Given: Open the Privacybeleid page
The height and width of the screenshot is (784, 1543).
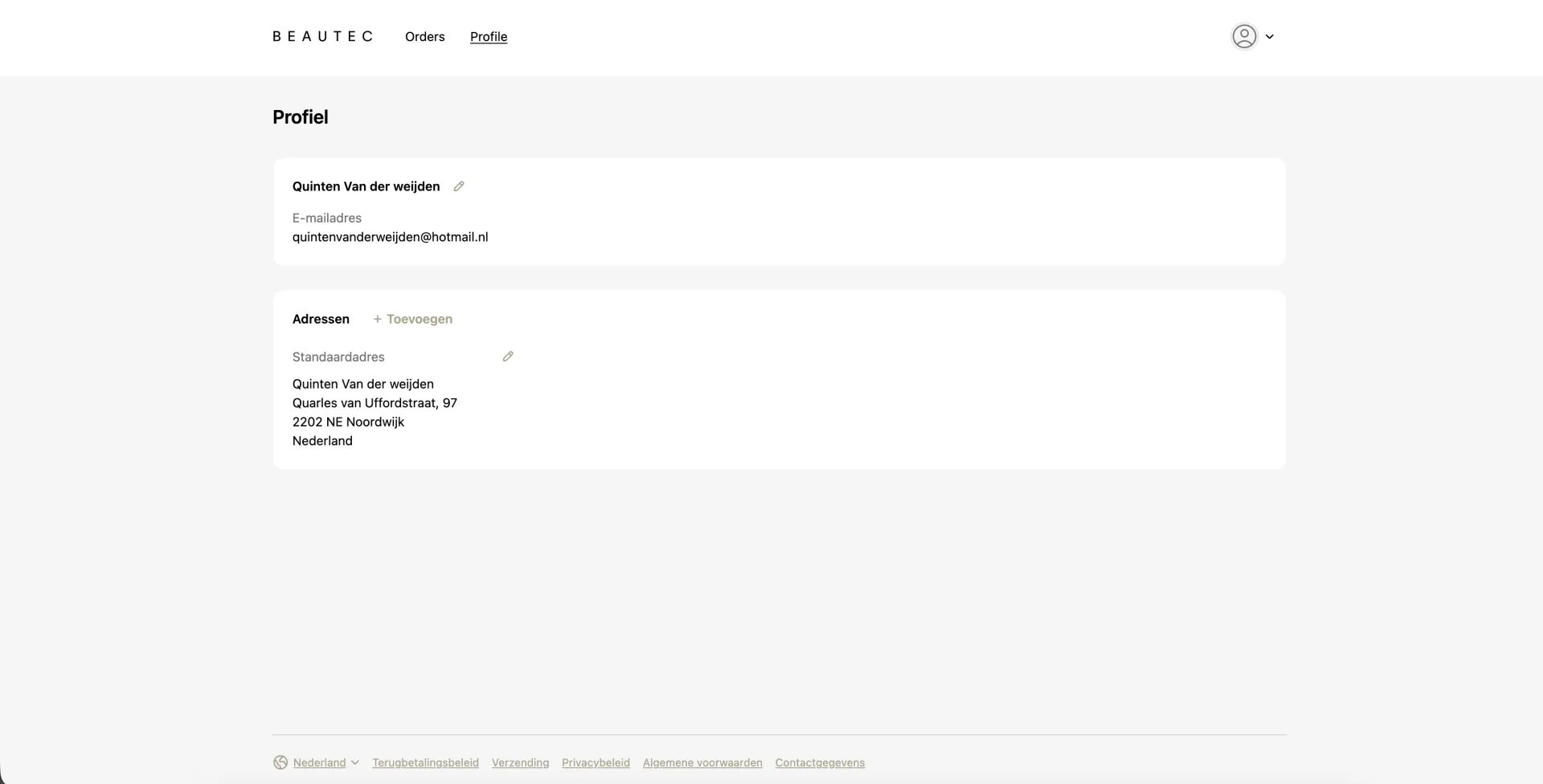Looking at the screenshot, I should 595,762.
